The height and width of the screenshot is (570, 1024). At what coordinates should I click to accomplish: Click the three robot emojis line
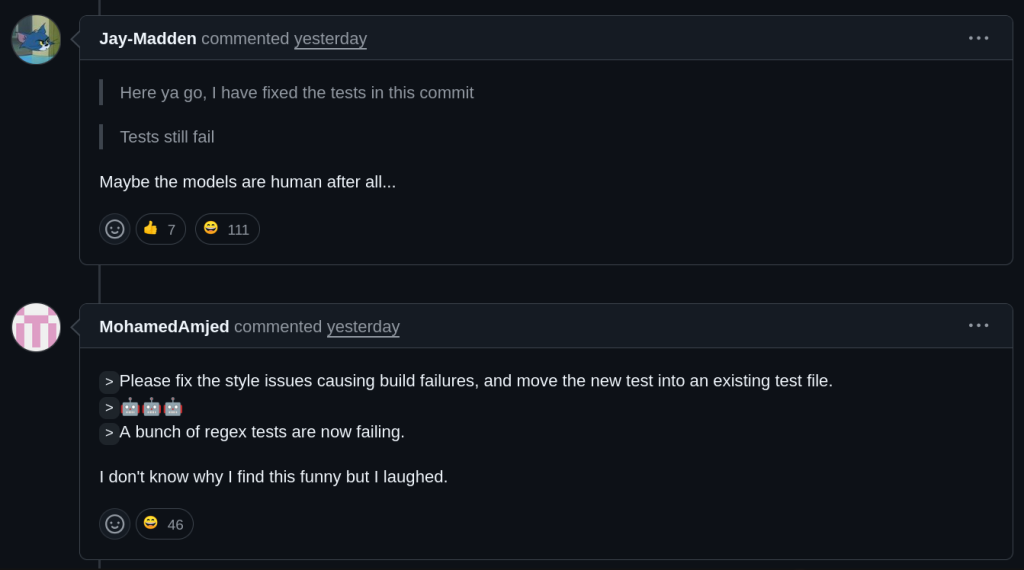[x=151, y=407]
